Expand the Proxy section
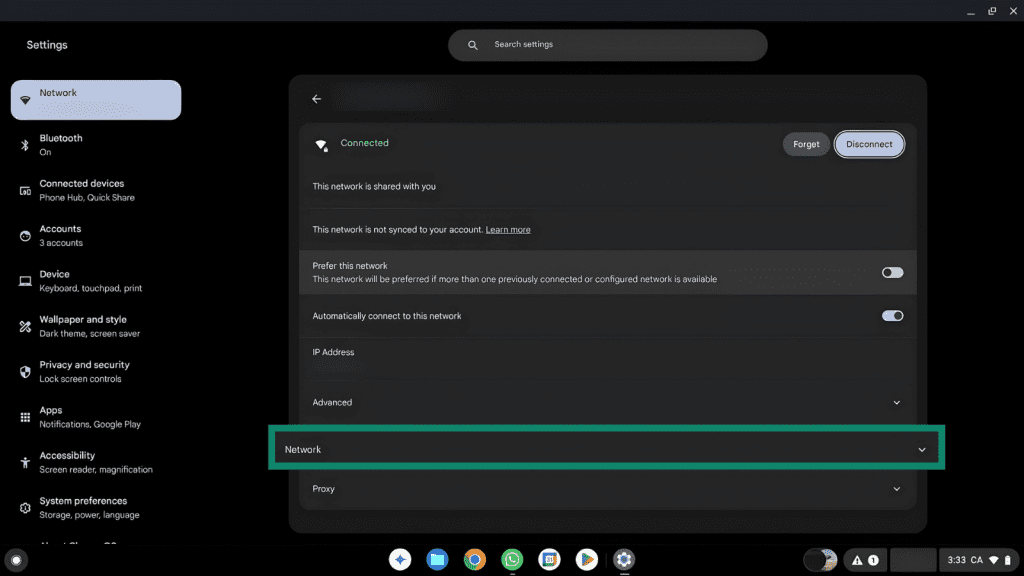This screenshot has width=1024, height=576. [x=896, y=489]
